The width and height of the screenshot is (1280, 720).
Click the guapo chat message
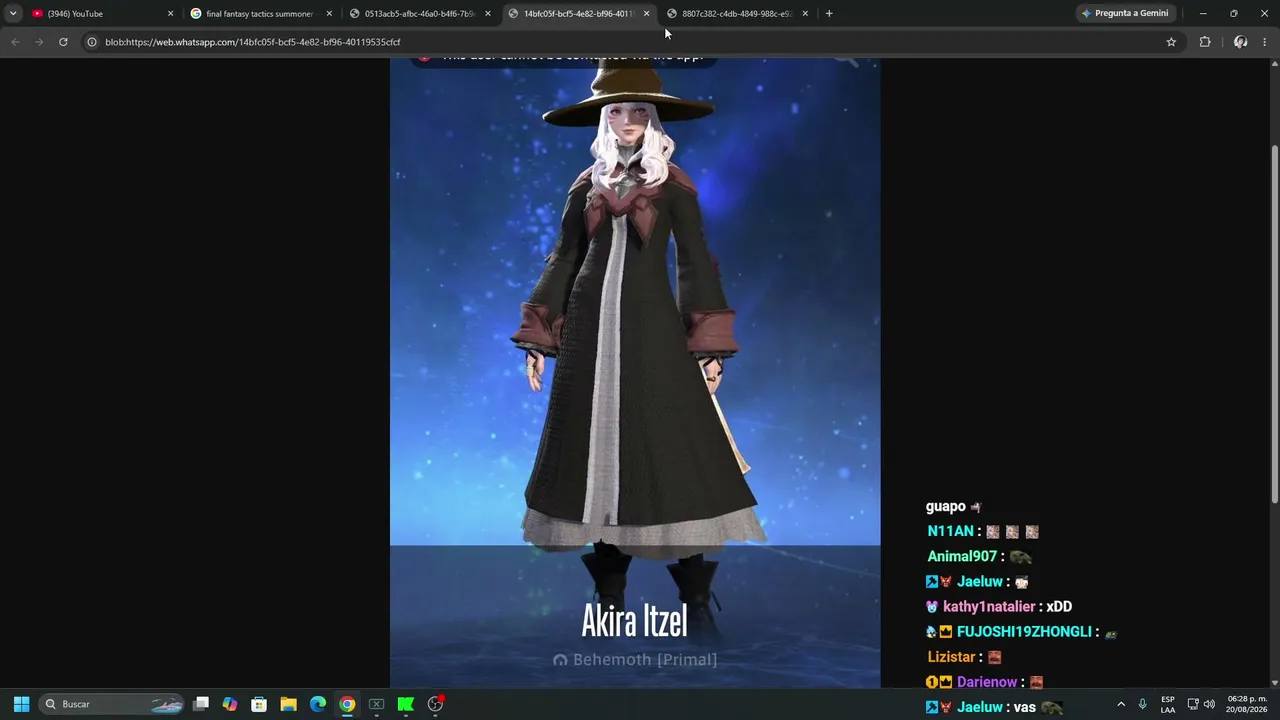[954, 507]
